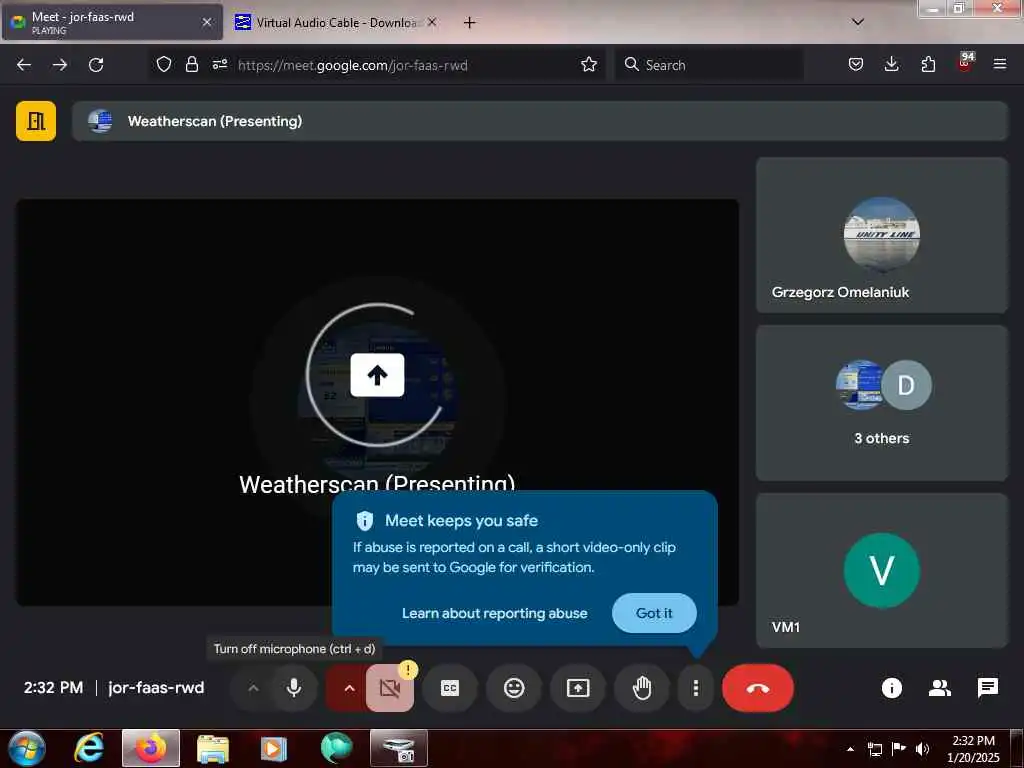The height and width of the screenshot is (768, 1024).
Task: Click the green globe taskbar icon
Action: [x=336, y=748]
